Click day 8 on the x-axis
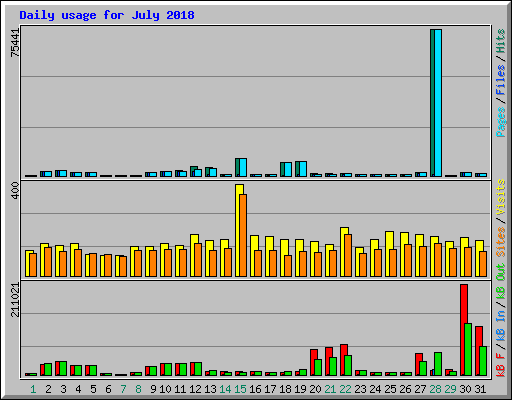The height and width of the screenshot is (400, 512). pyautogui.click(x=138, y=389)
